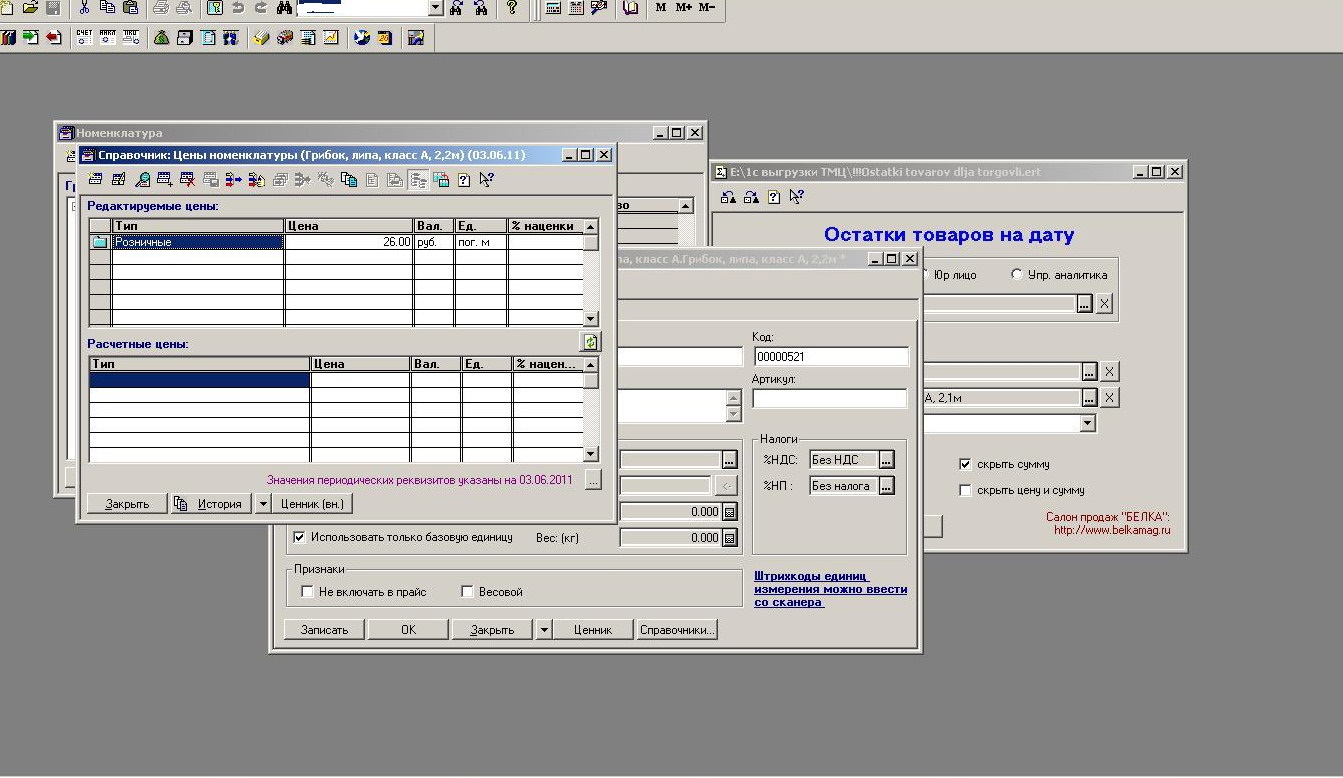Screen dimensions: 1343x778
Task: Toggle 'Использовать только базовую единицу' checkbox
Action: click(299, 537)
